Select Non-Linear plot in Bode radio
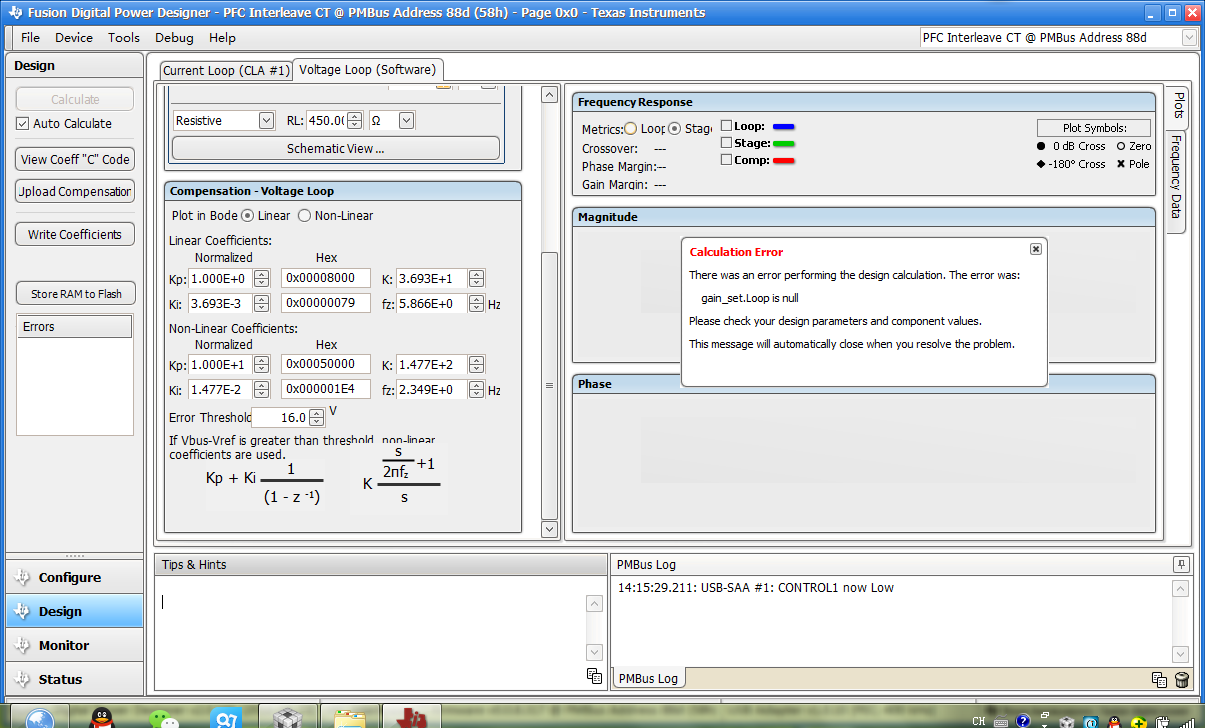This screenshot has height=728, width=1205. (305, 215)
